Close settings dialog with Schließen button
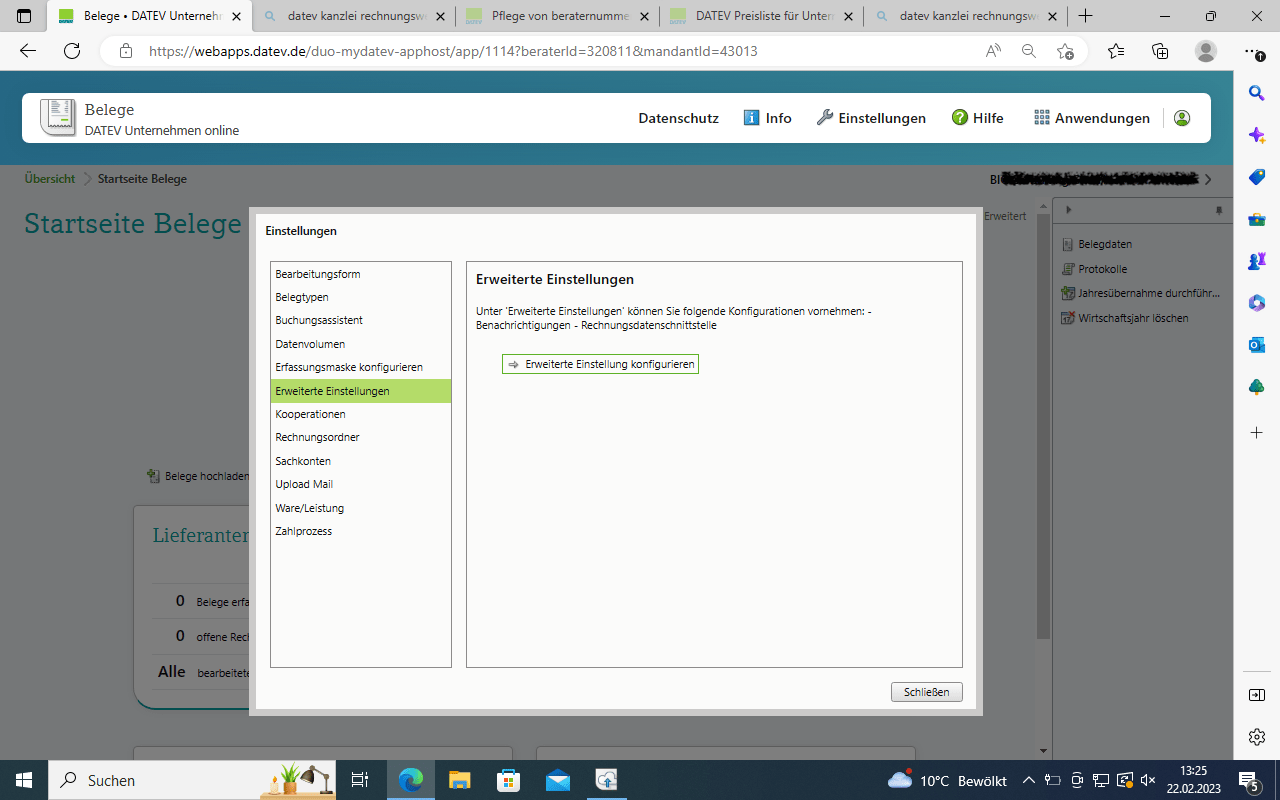Screen dimensions: 1280x800 click(926, 692)
